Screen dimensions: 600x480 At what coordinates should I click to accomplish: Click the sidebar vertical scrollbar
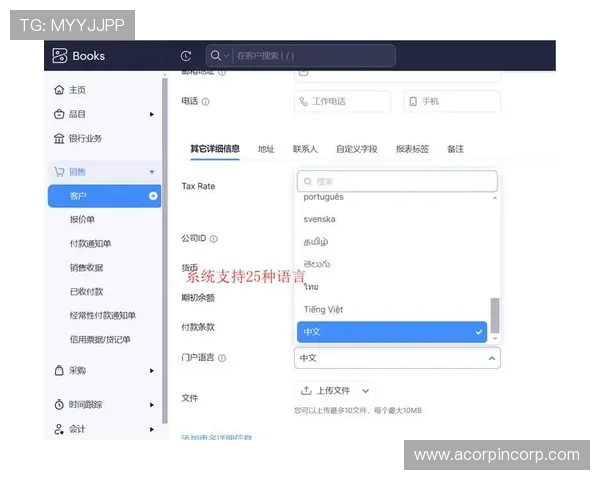click(165, 251)
